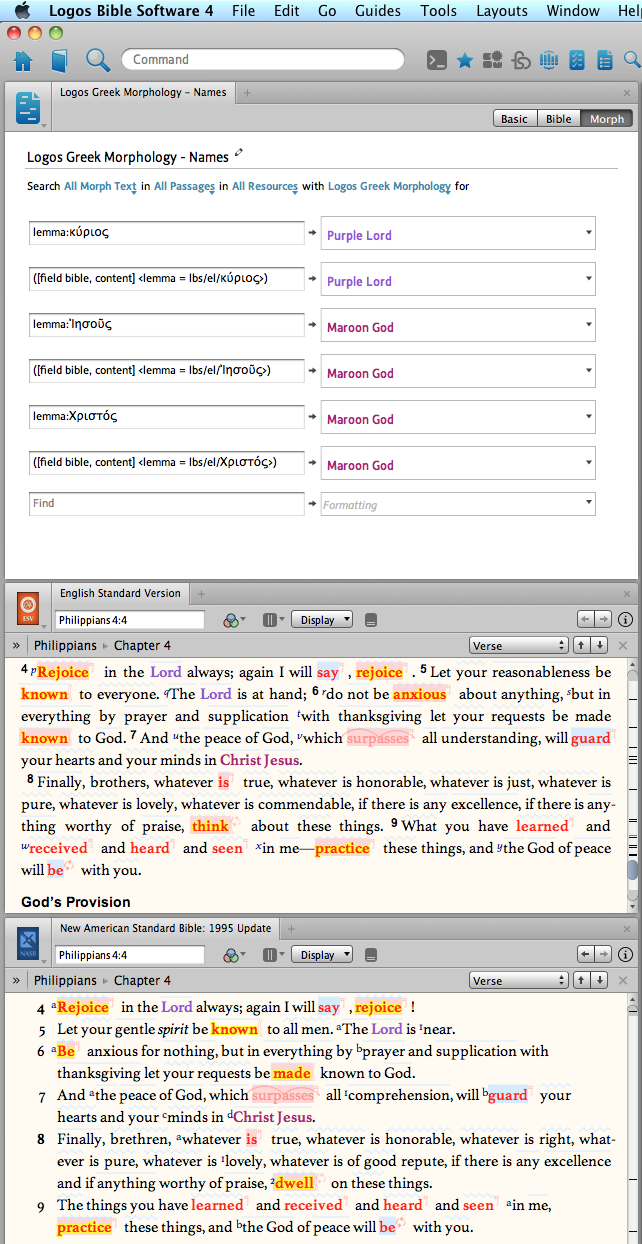Screen dimensions: 642x1244
Task: Open visual filters icon in ESV panel
Action: pos(232,620)
